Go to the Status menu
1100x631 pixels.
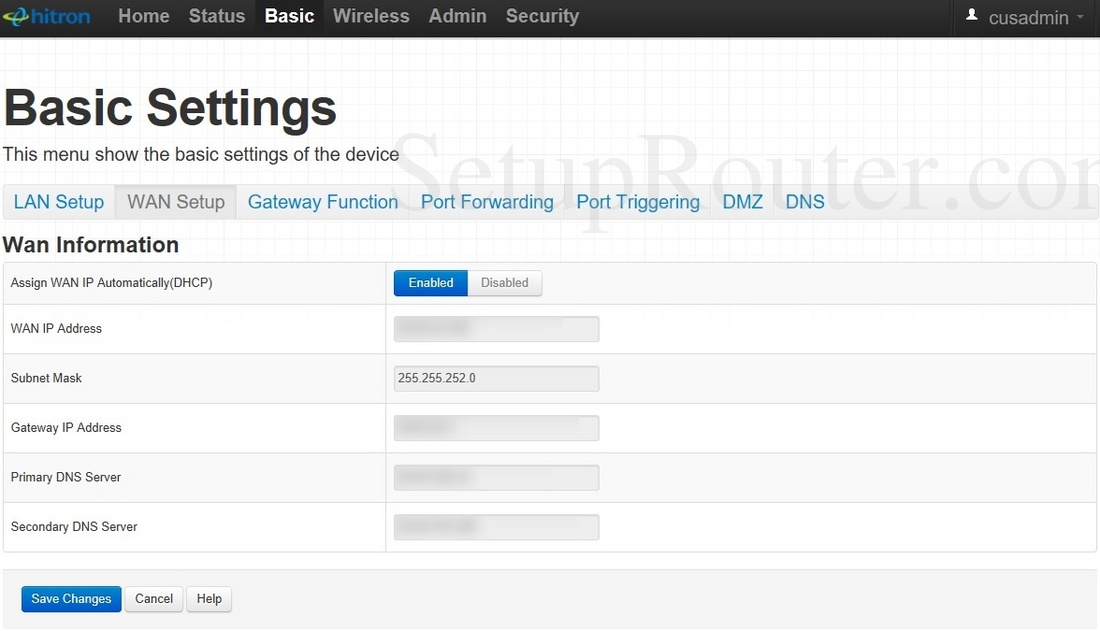pyautogui.click(x=217, y=17)
